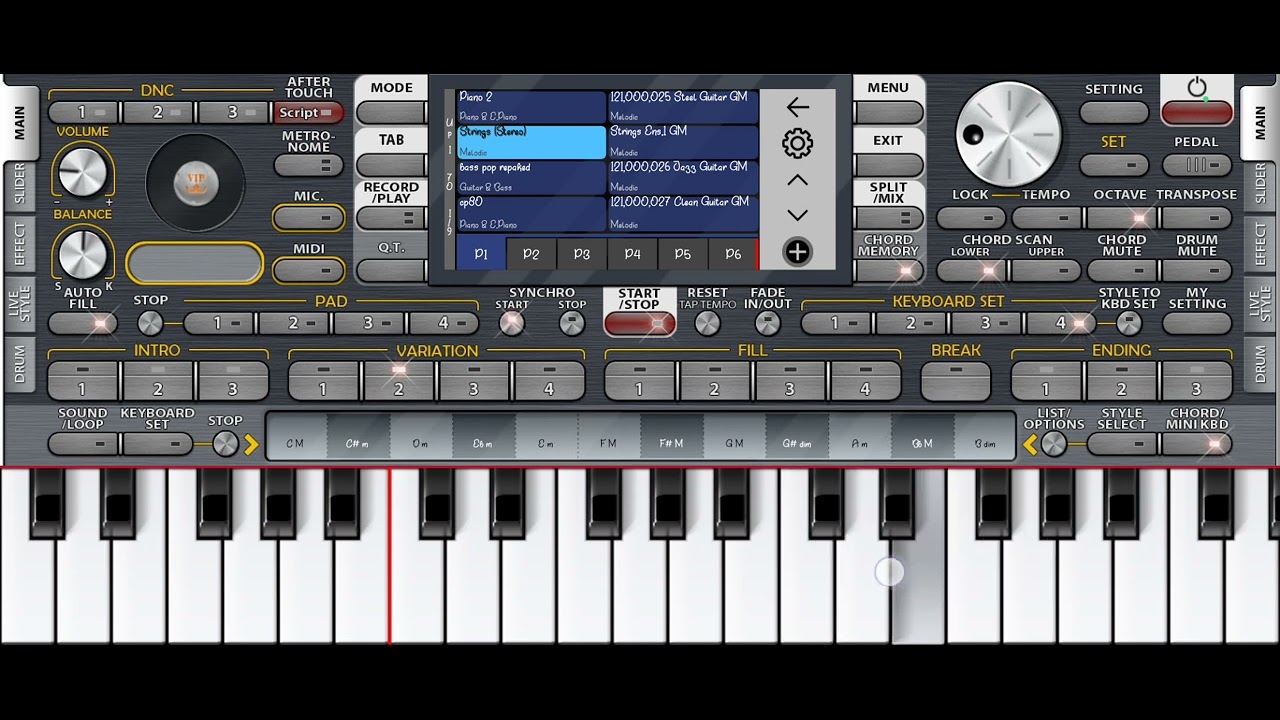1280x720 pixels.
Task: Adjust the VOLUME knob
Action: pos(82,171)
